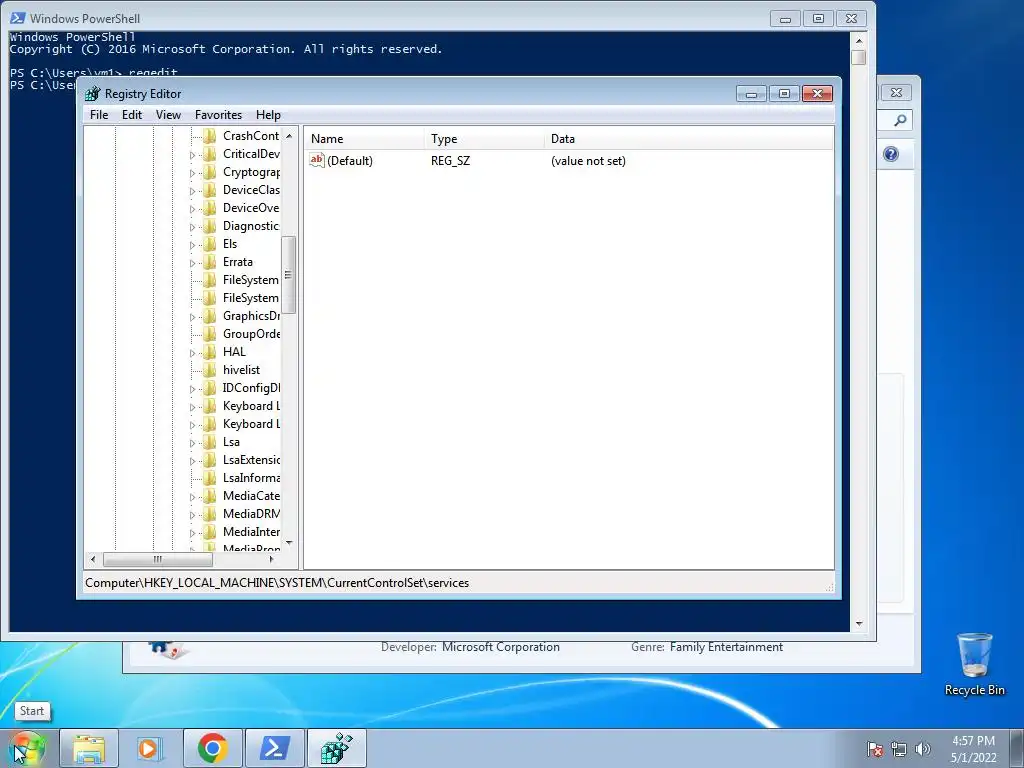Select the LsaInforma key label
The image size is (1024, 768).
[x=251, y=478]
